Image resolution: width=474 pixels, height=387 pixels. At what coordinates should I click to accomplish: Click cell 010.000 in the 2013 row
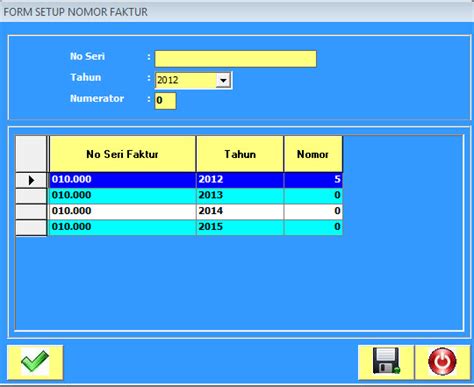click(123, 196)
